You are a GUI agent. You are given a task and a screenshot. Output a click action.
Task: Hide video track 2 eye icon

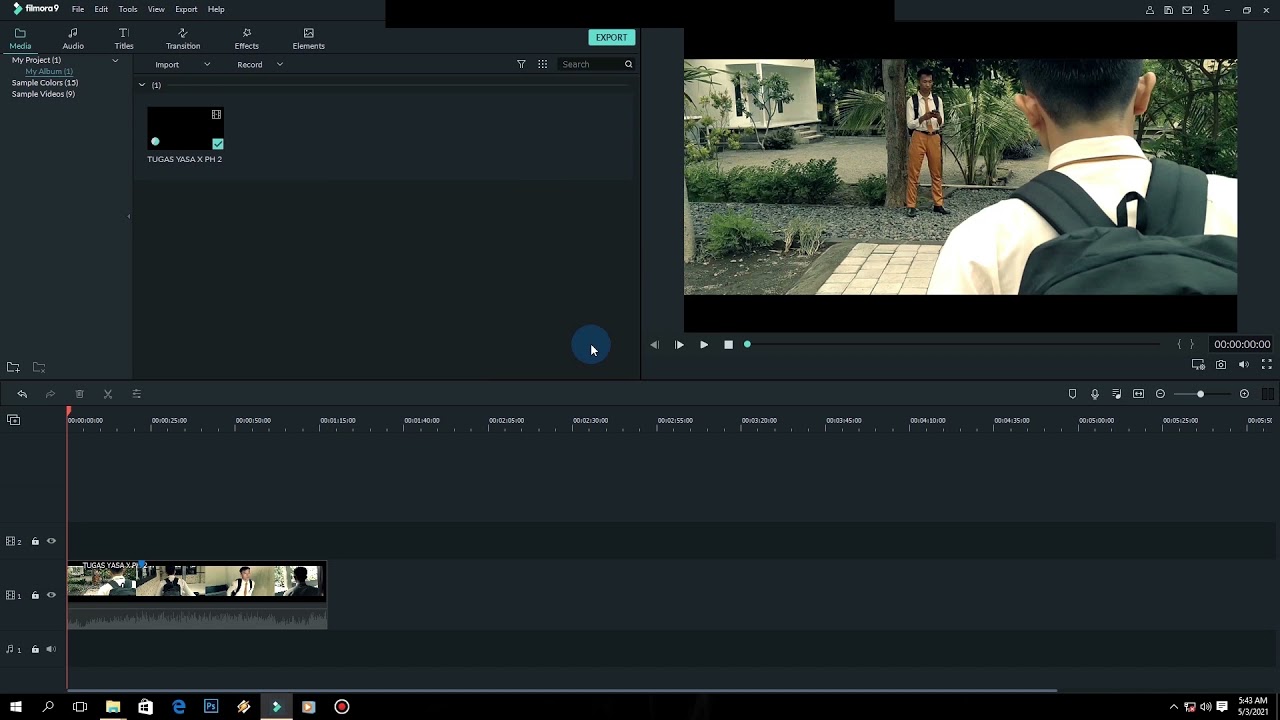pyautogui.click(x=51, y=541)
